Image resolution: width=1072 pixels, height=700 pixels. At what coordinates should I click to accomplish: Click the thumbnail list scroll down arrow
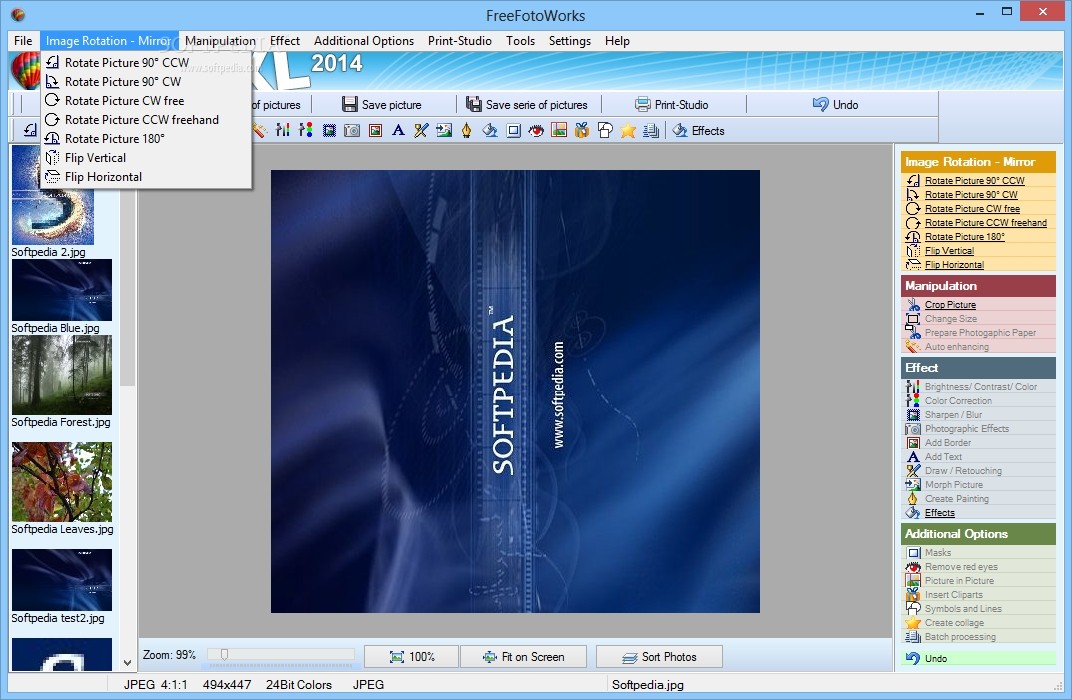click(127, 662)
